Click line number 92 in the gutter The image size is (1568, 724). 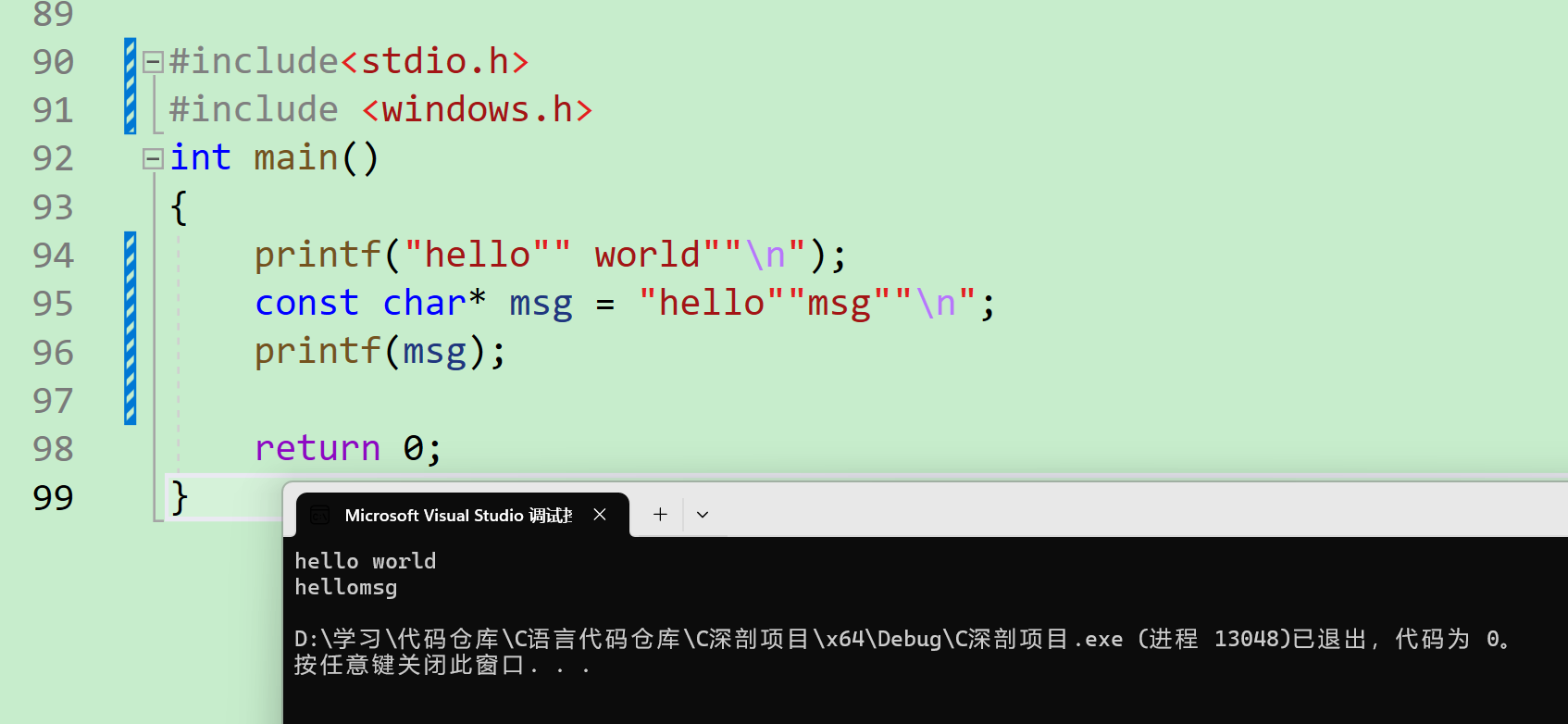(53, 158)
